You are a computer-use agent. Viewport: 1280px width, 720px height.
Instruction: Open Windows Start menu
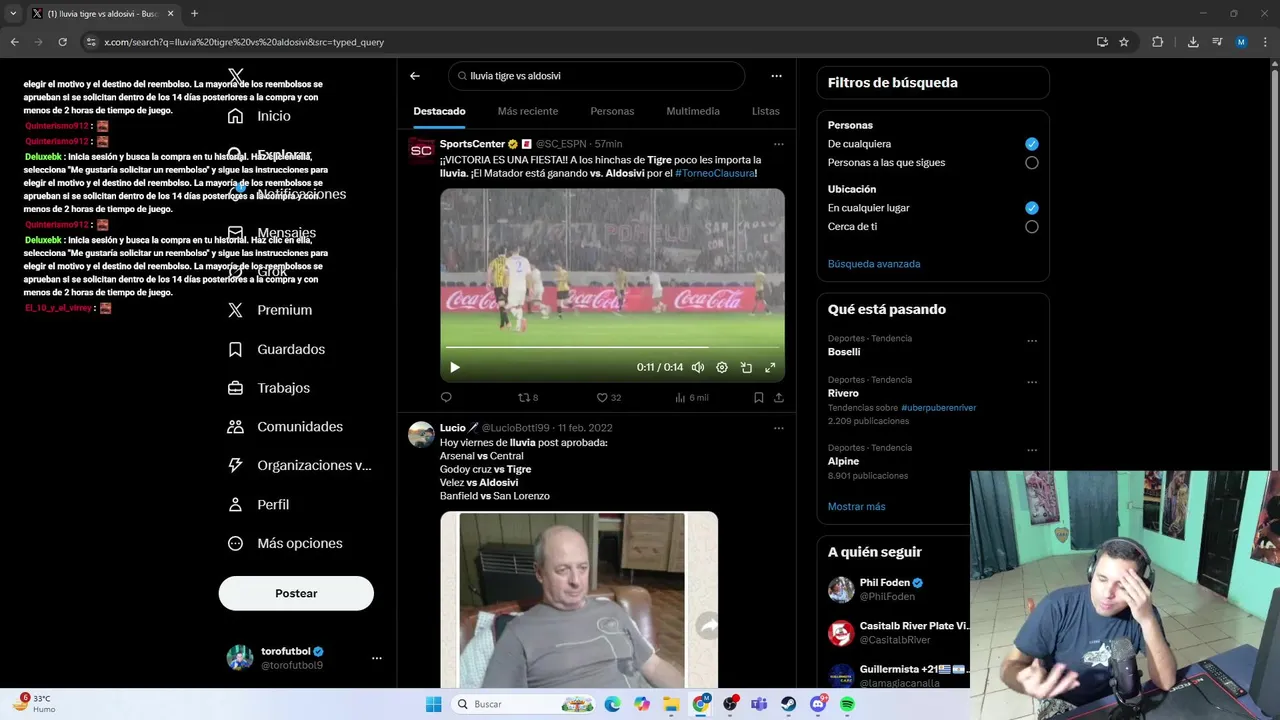pos(433,704)
